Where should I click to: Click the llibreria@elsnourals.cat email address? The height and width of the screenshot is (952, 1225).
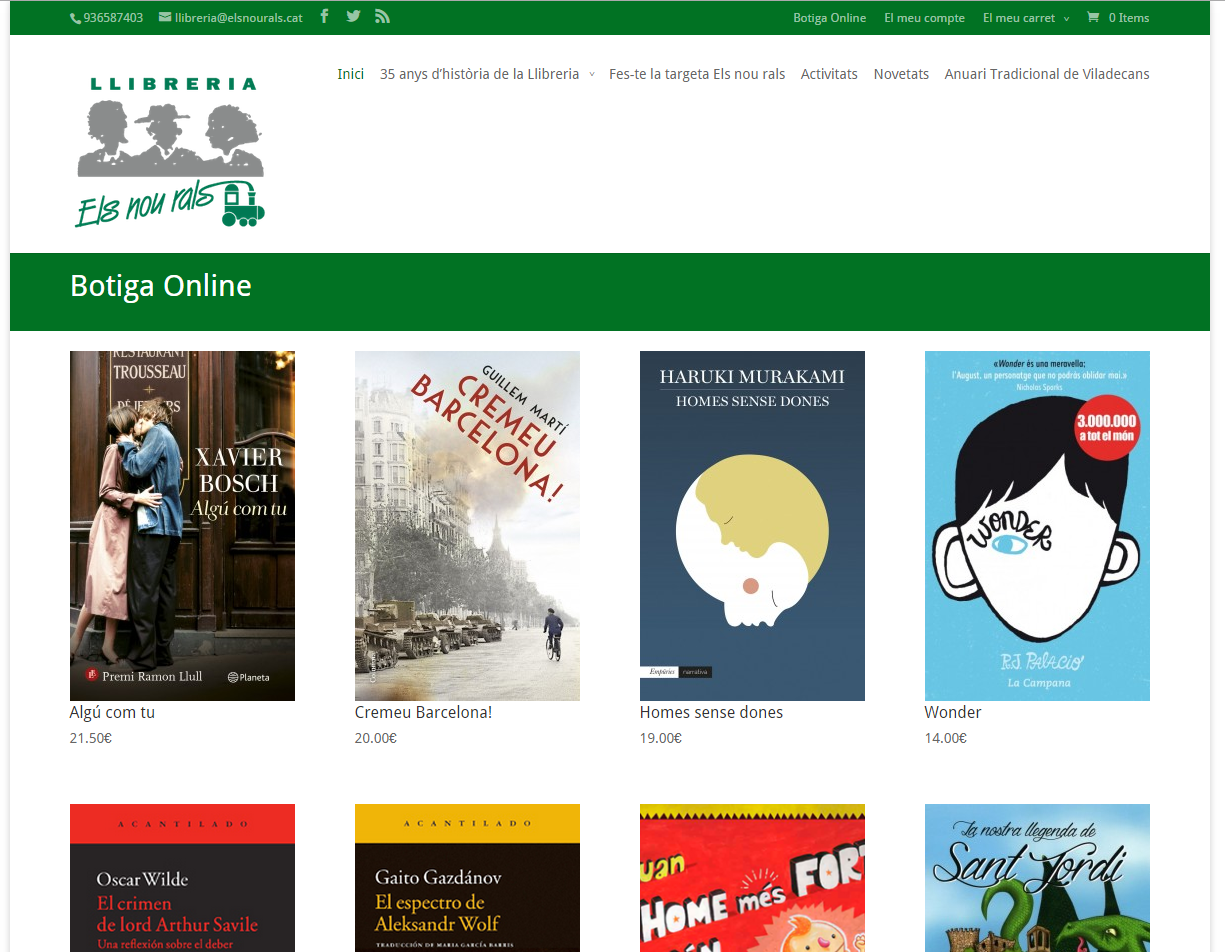point(239,18)
